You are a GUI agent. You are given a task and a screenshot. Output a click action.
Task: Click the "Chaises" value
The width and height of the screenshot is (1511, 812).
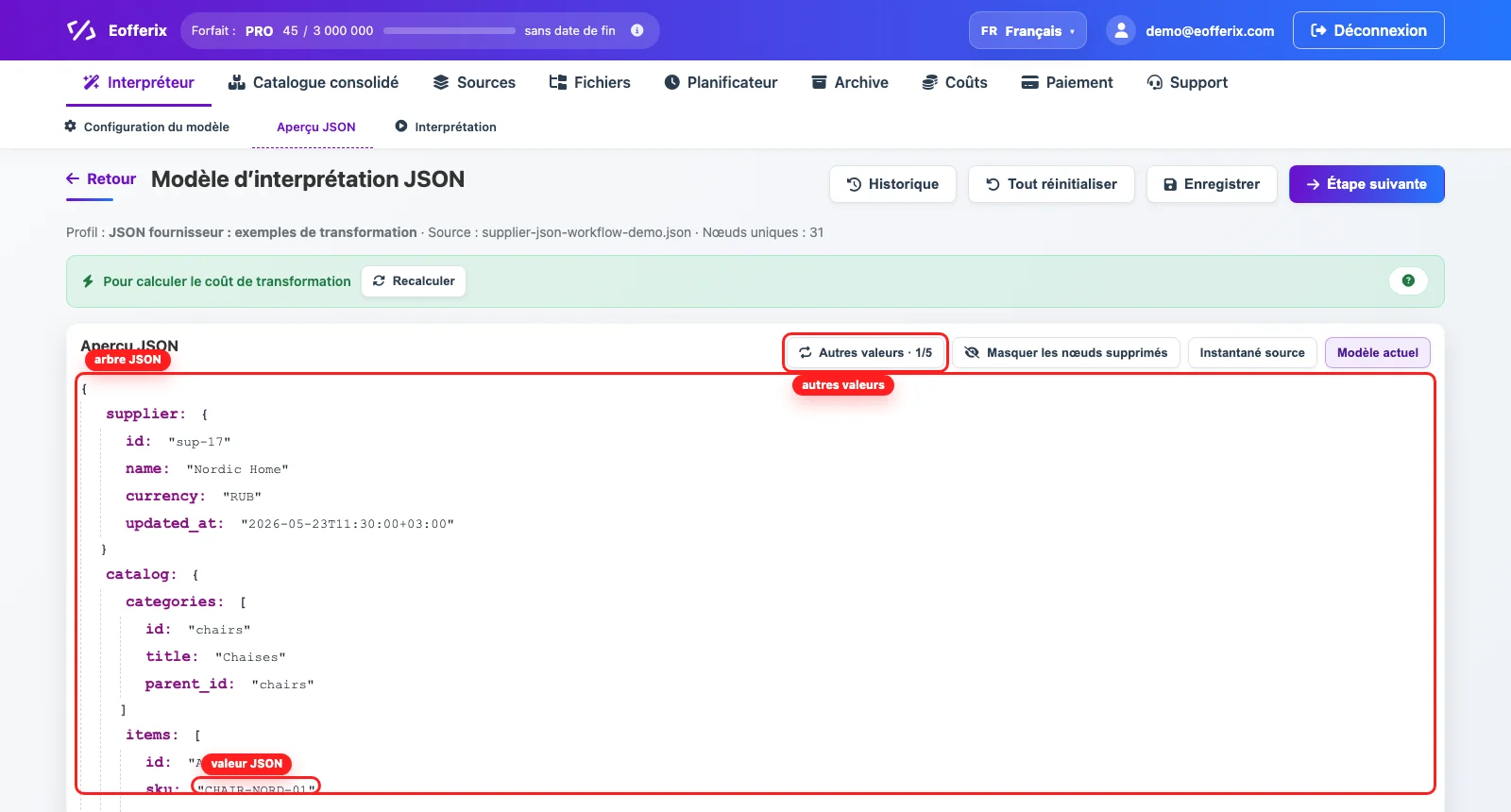[250, 657]
